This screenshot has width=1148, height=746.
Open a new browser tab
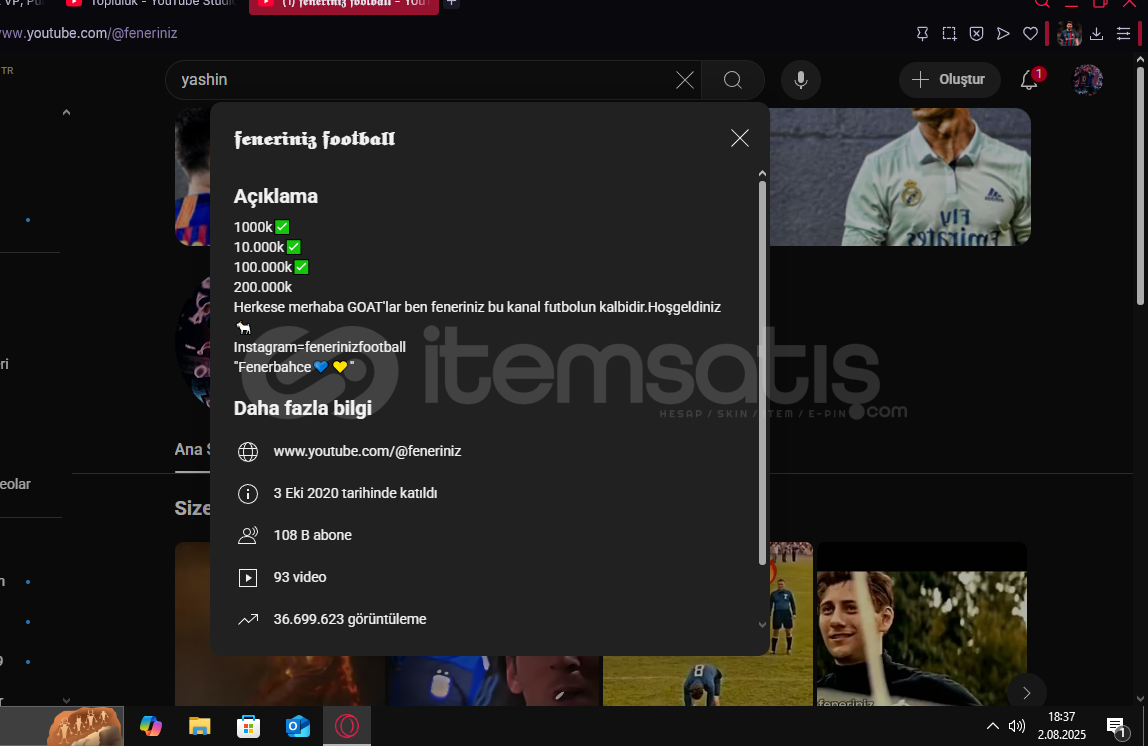pos(452,3)
